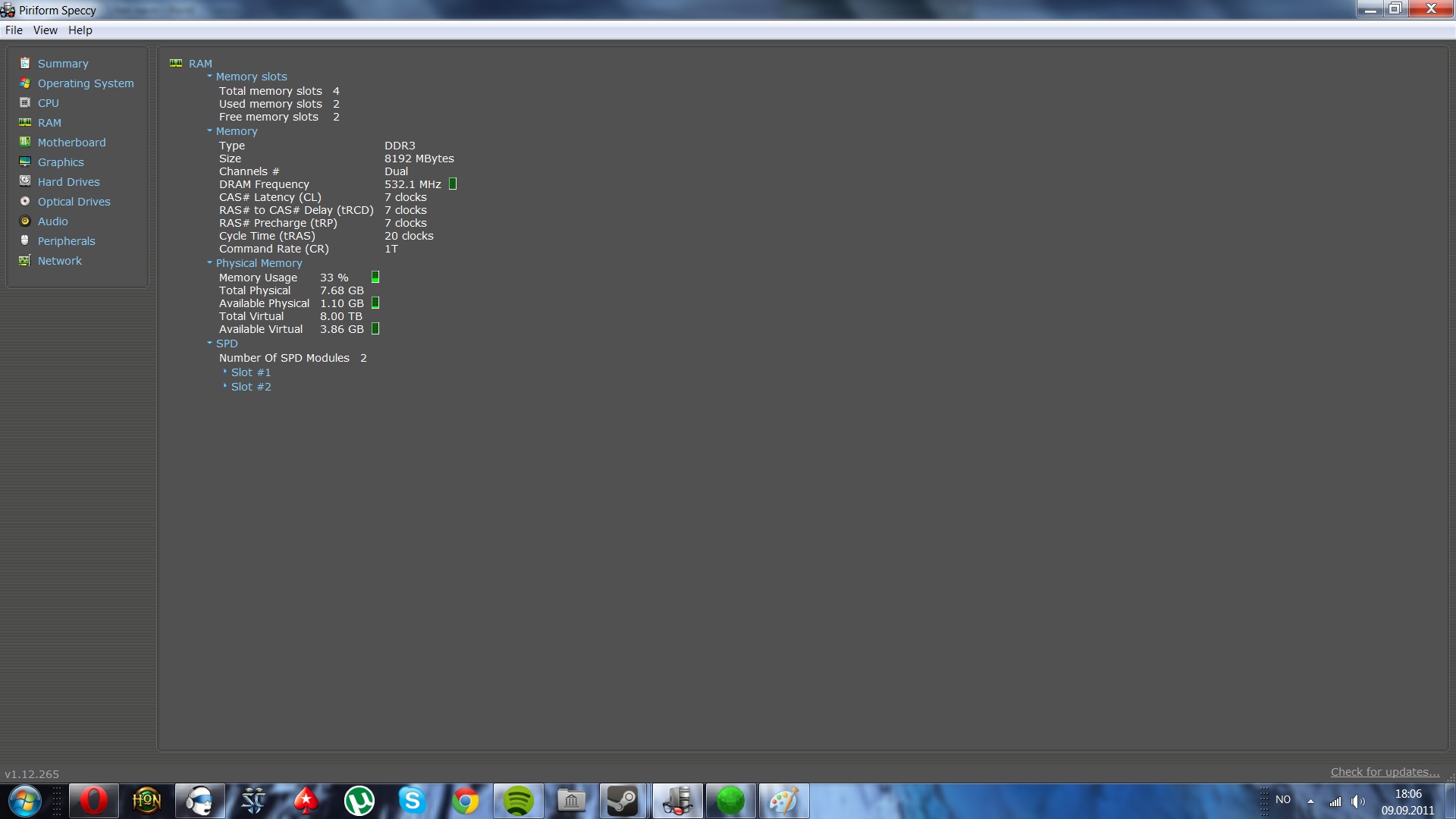Open the green sphere app on taskbar

[x=731, y=801]
